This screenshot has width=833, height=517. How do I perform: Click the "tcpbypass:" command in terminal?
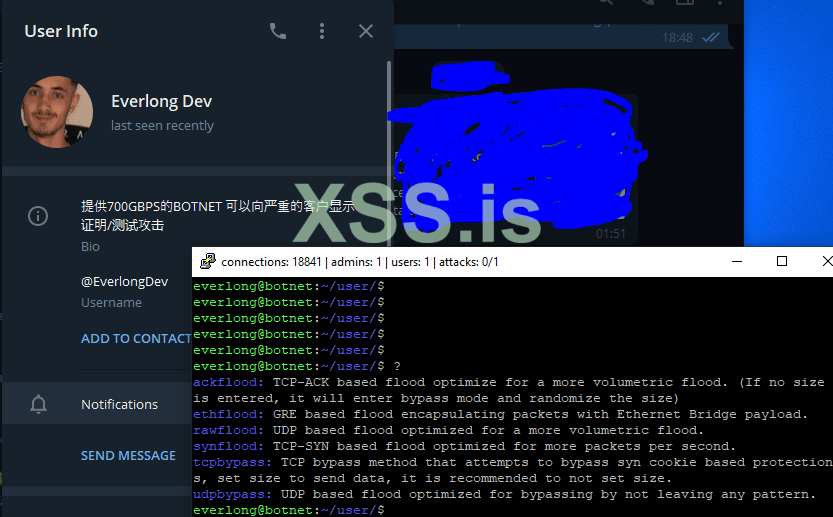(233, 462)
